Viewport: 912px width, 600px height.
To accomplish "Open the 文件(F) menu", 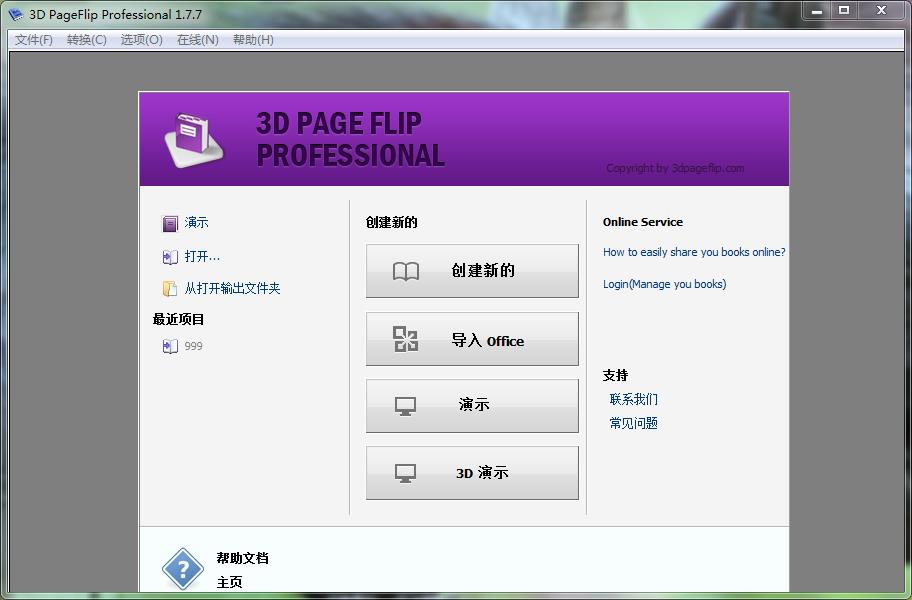I will pyautogui.click(x=34, y=40).
